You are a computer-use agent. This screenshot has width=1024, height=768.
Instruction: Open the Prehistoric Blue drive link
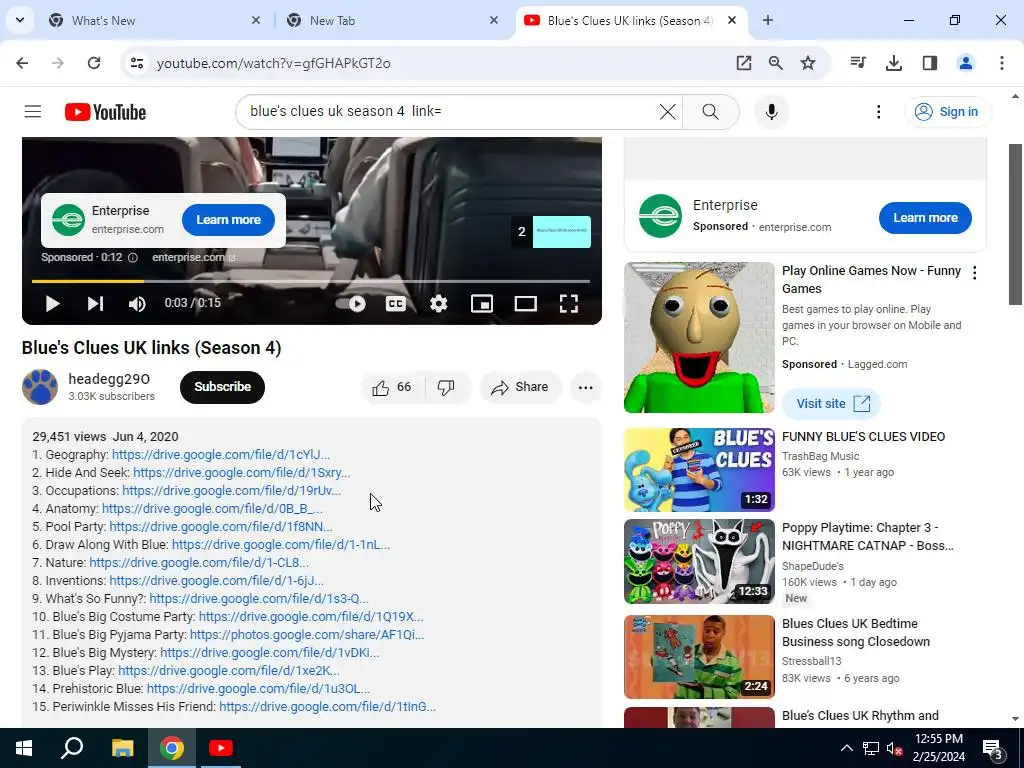[x=259, y=689]
